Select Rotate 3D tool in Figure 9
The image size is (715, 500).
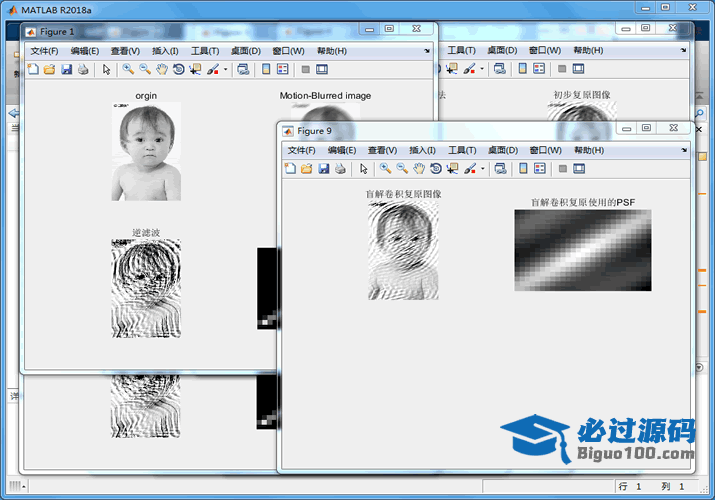point(435,169)
